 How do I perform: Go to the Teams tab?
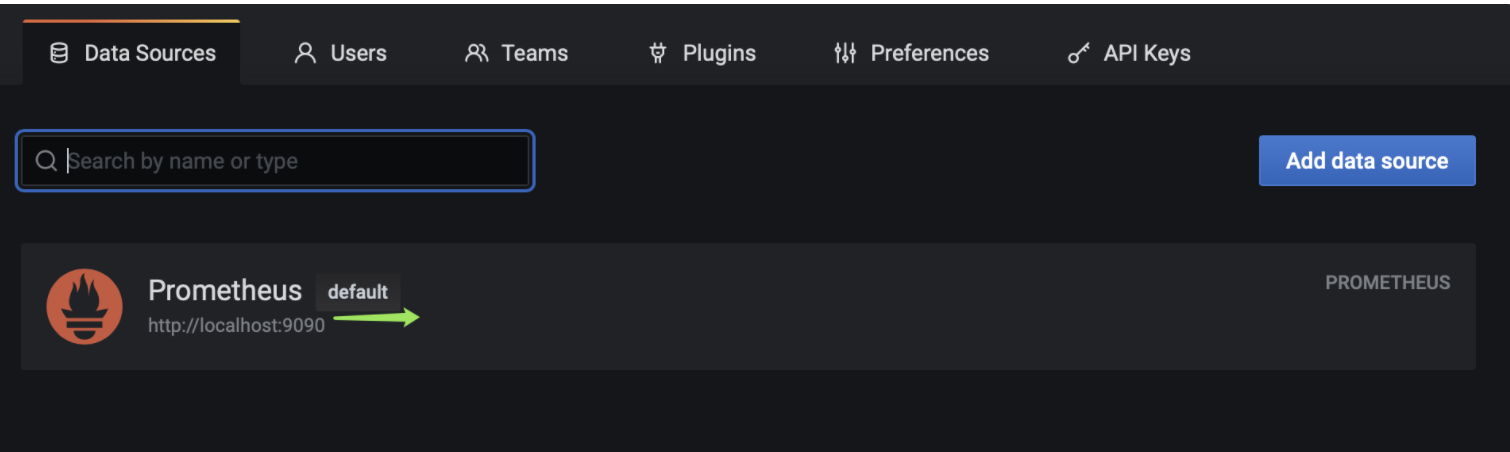pyautogui.click(x=516, y=53)
